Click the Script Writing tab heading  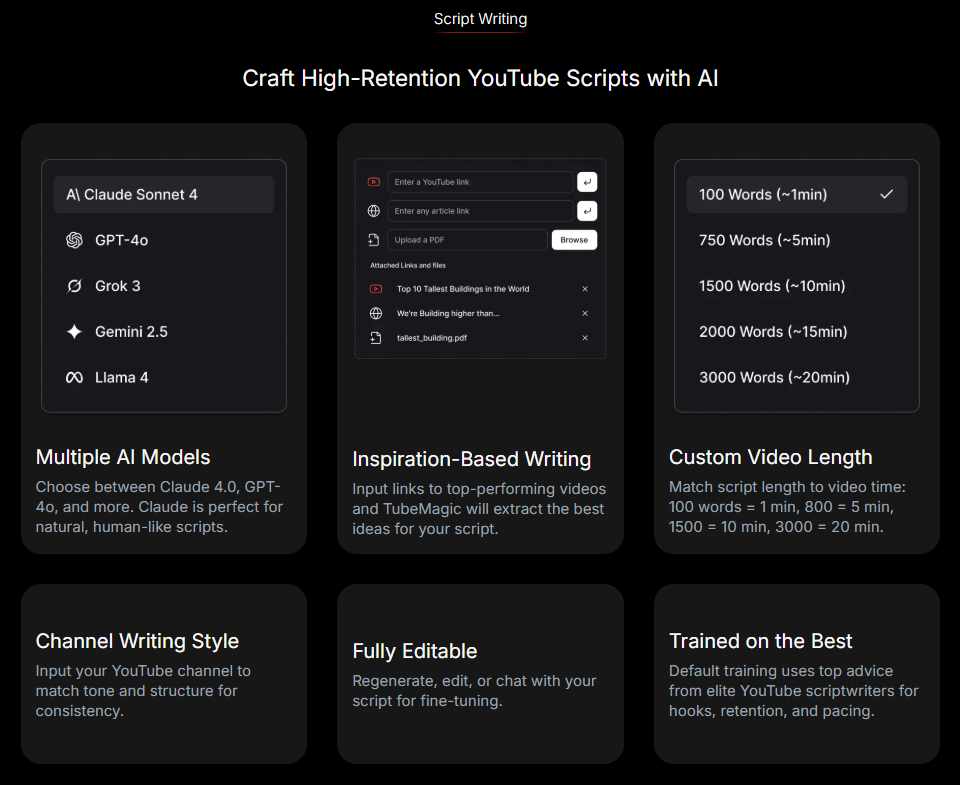click(x=480, y=19)
